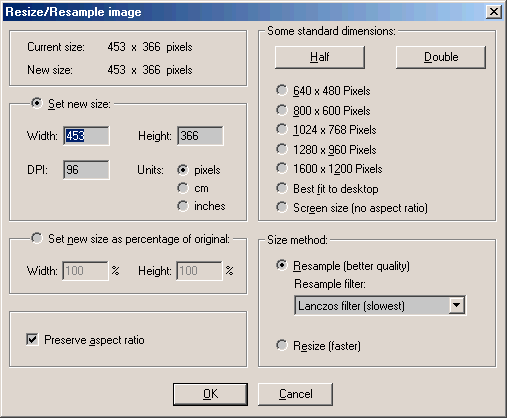Click the Cancel button

[x=295, y=394]
